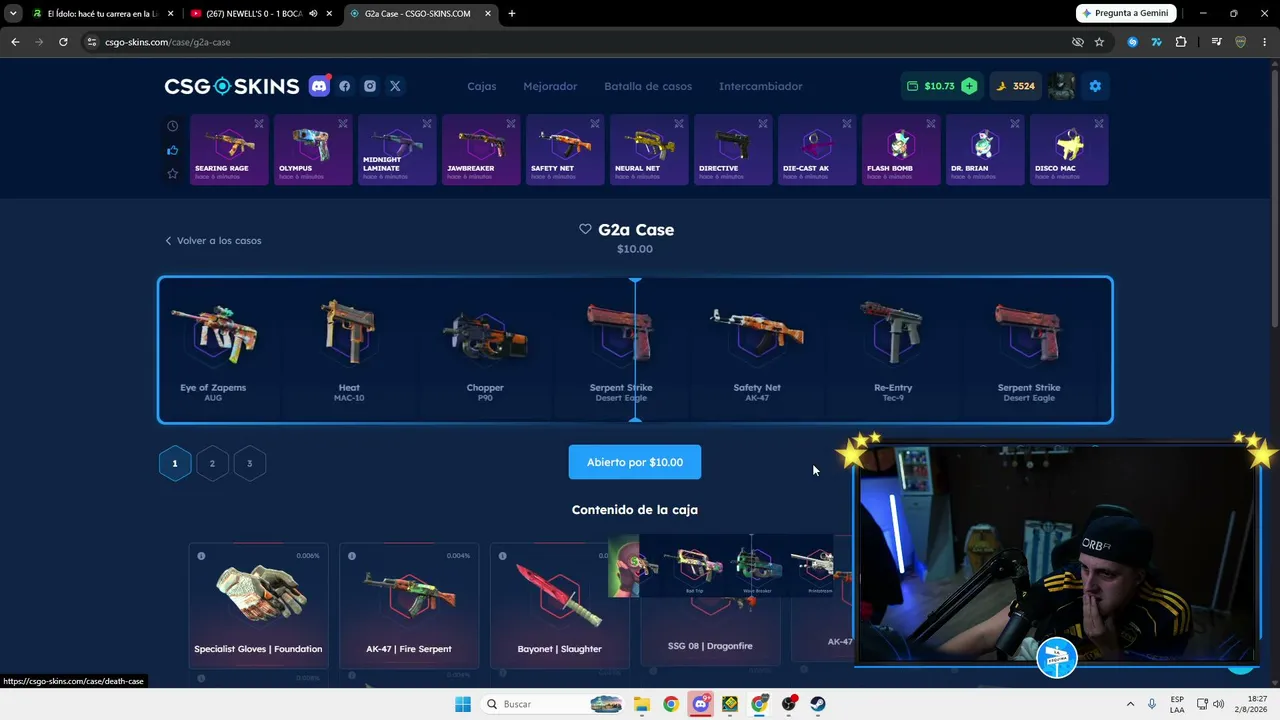The width and height of the screenshot is (1280, 720).
Task: Show info for AK-47 Fire Serpent
Action: 352,556
